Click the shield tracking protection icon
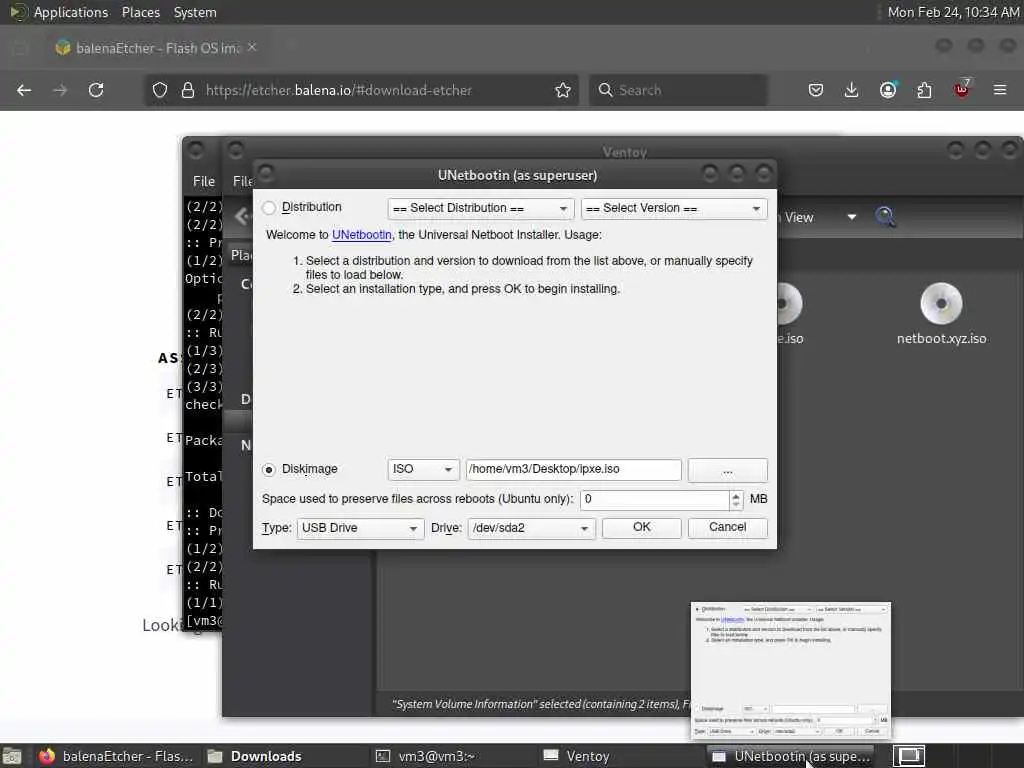The width and height of the screenshot is (1024, 768). coord(160,90)
